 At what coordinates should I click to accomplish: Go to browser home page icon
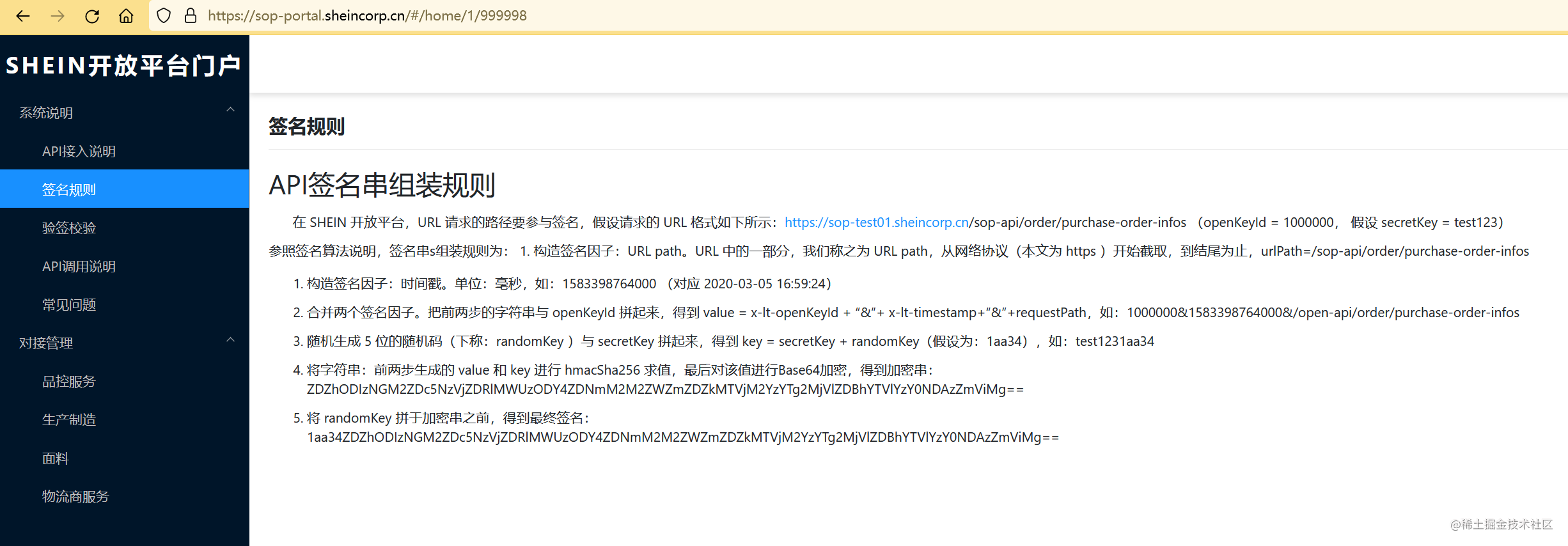126,16
